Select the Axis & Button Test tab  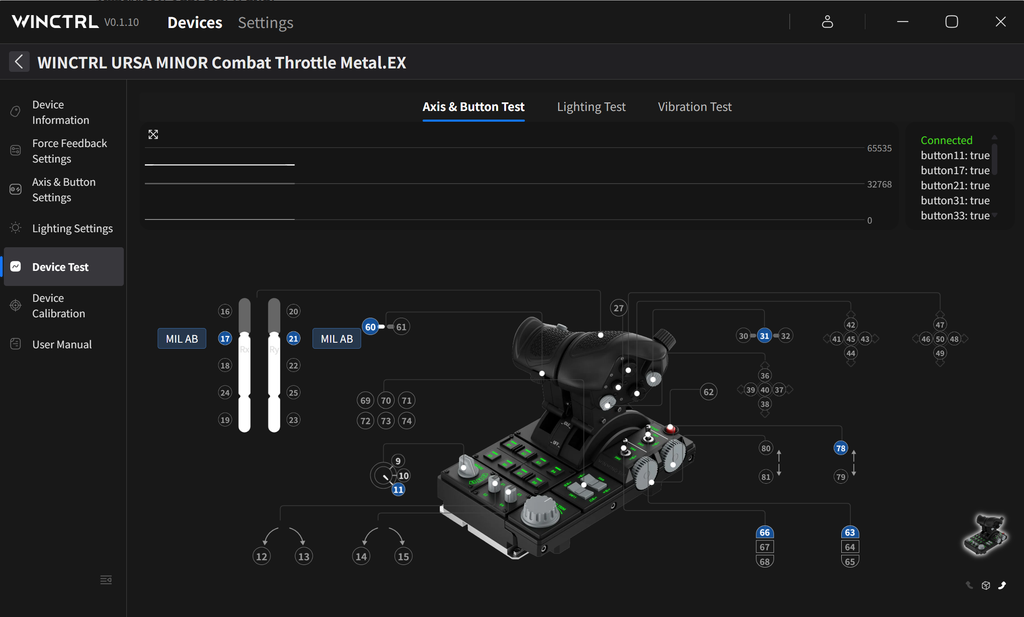point(473,107)
